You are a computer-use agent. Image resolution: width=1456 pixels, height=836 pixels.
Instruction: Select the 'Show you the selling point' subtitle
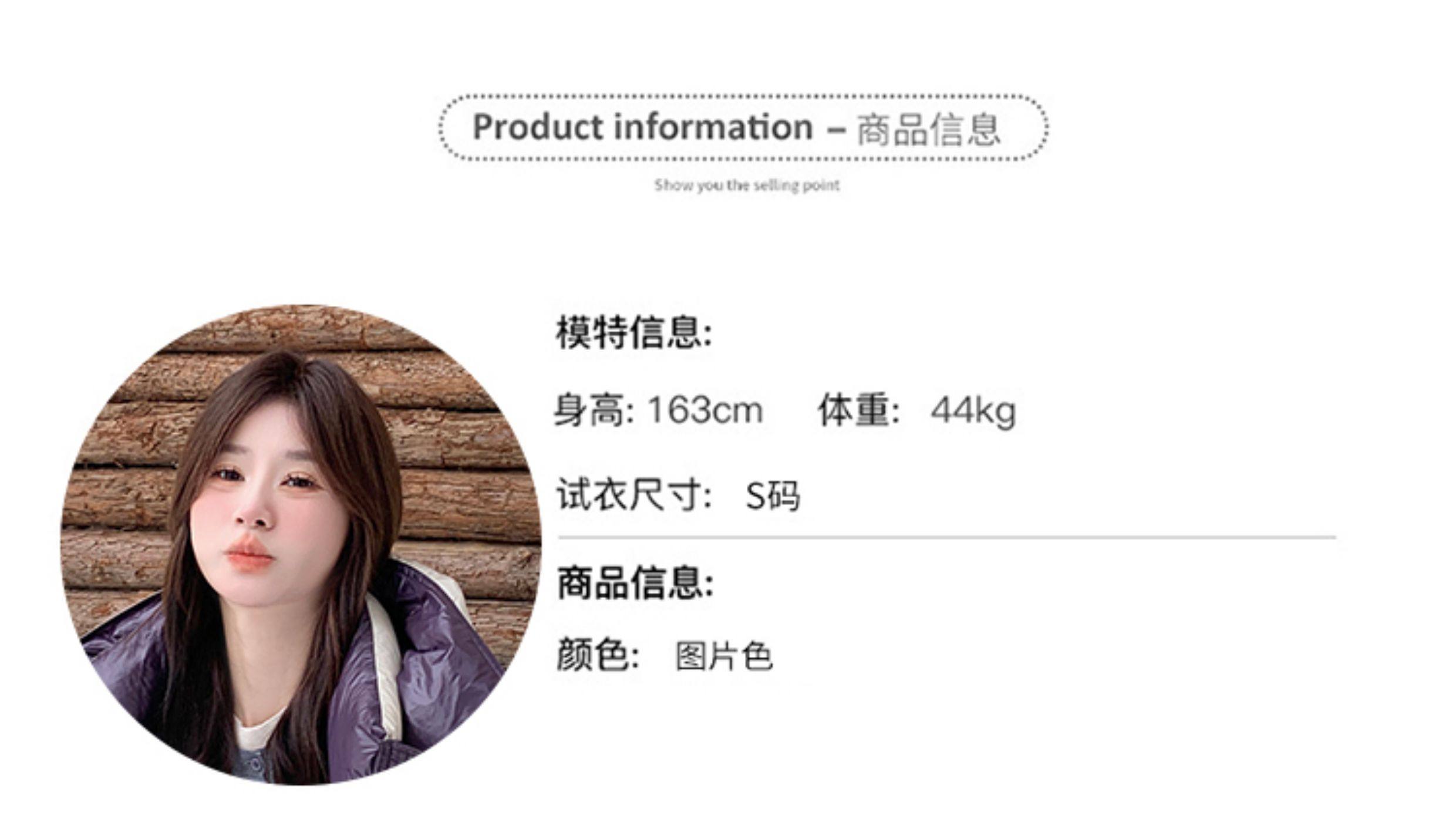pyautogui.click(x=747, y=186)
